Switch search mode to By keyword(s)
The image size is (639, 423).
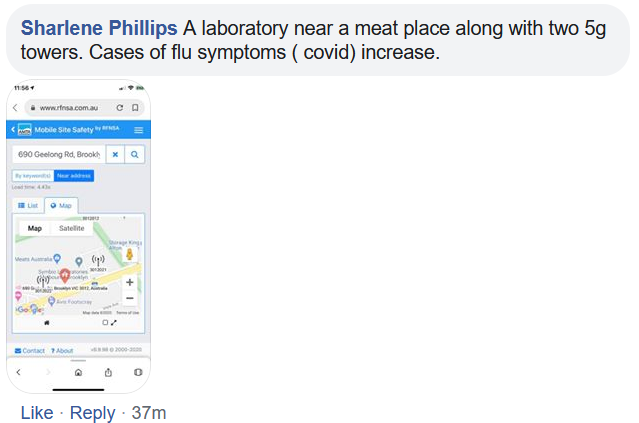point(31,176)
